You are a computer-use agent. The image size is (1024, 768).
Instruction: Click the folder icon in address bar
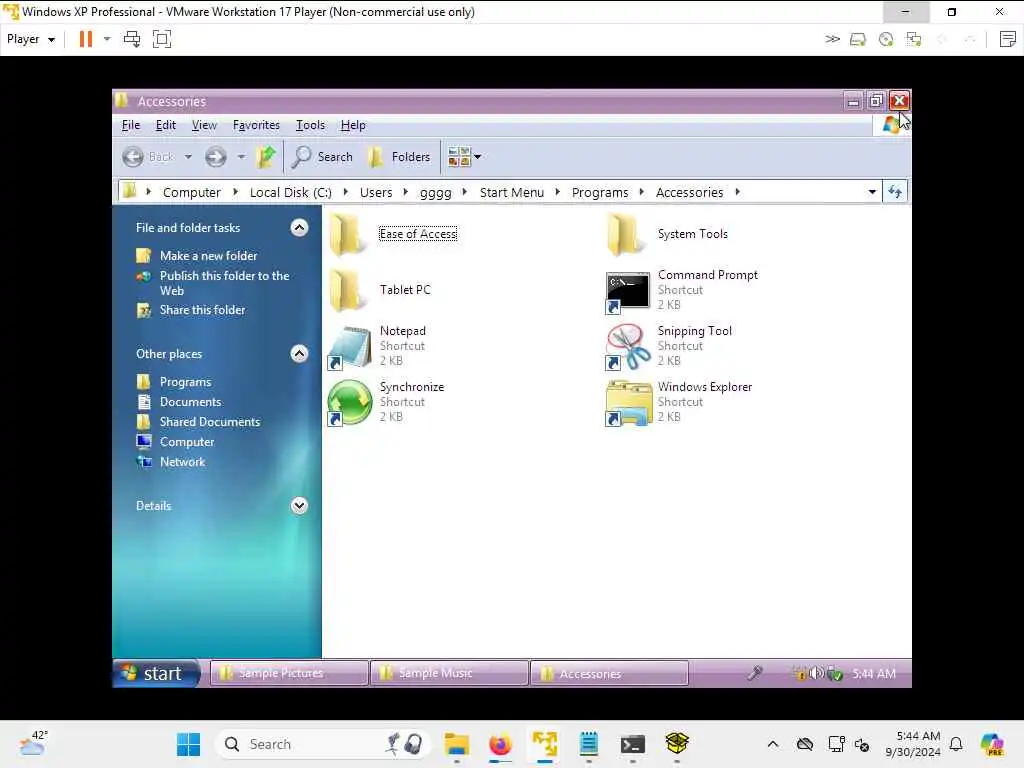pyautogui.click(x=129, y=191)
